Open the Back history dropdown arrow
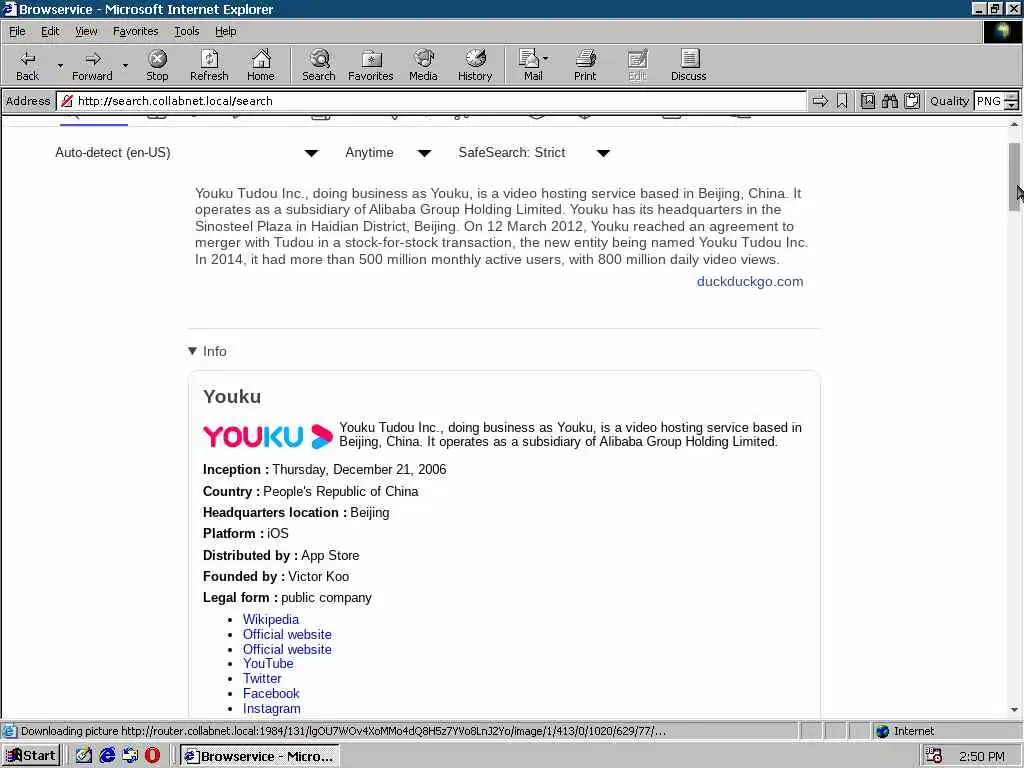This screenshot has width=1024, height=768. (60, 65)
